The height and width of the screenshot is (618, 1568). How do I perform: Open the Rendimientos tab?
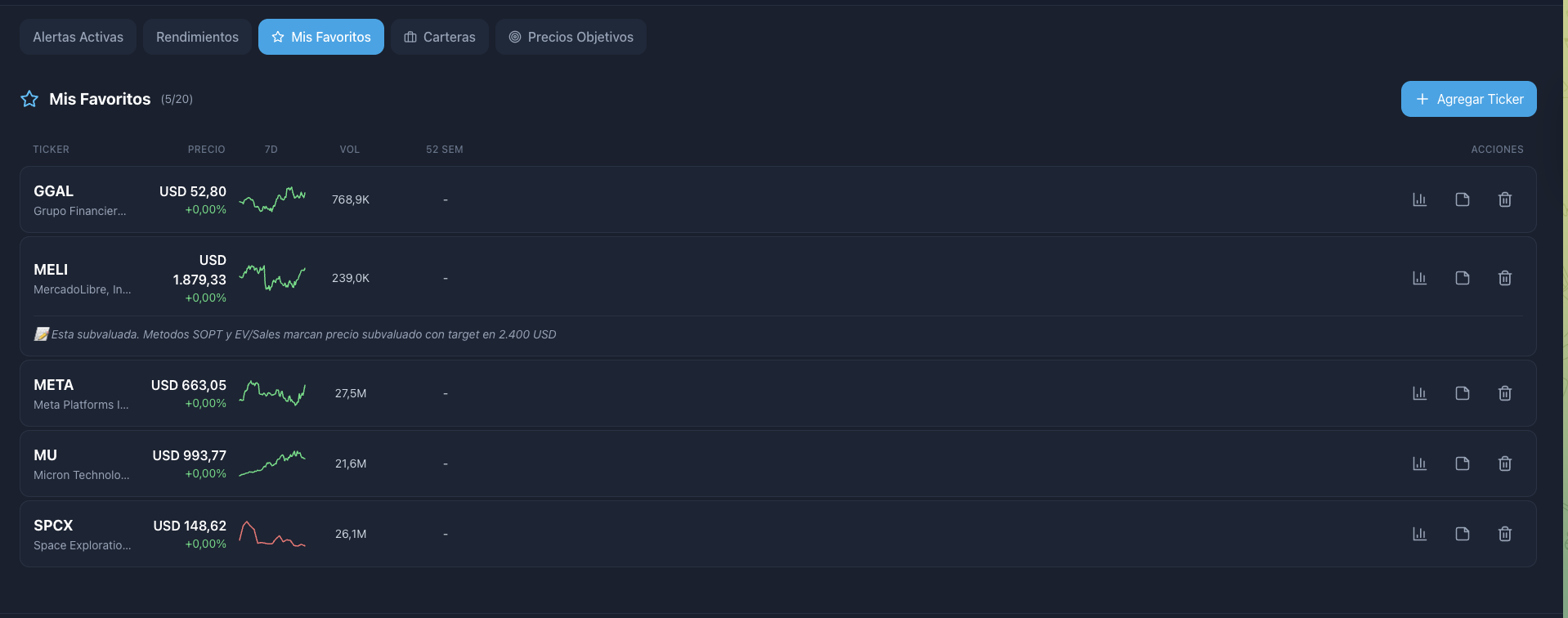(197, 37)
